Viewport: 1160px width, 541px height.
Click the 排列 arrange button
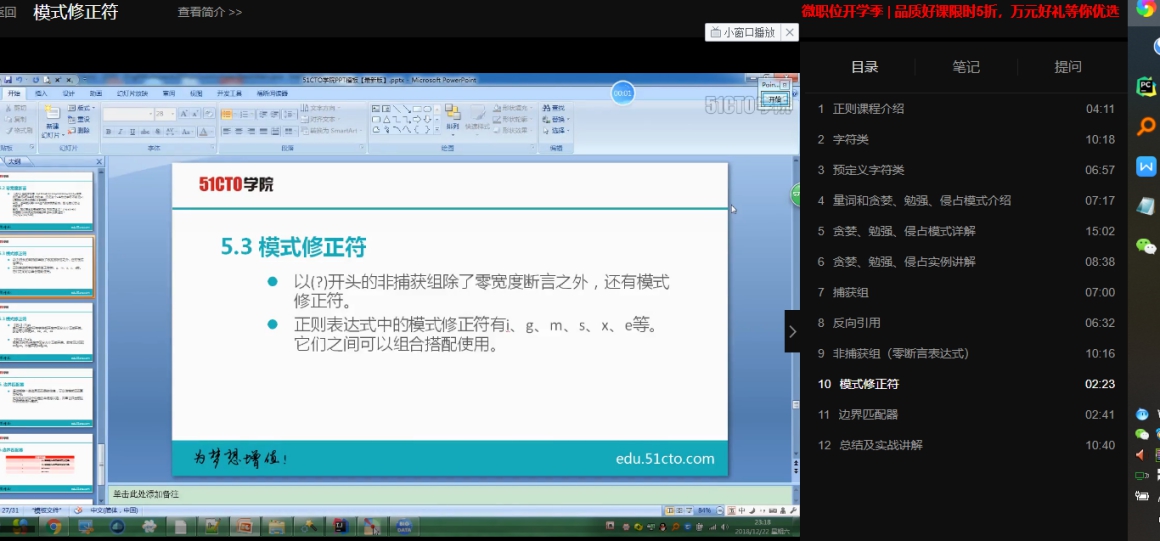453,121
